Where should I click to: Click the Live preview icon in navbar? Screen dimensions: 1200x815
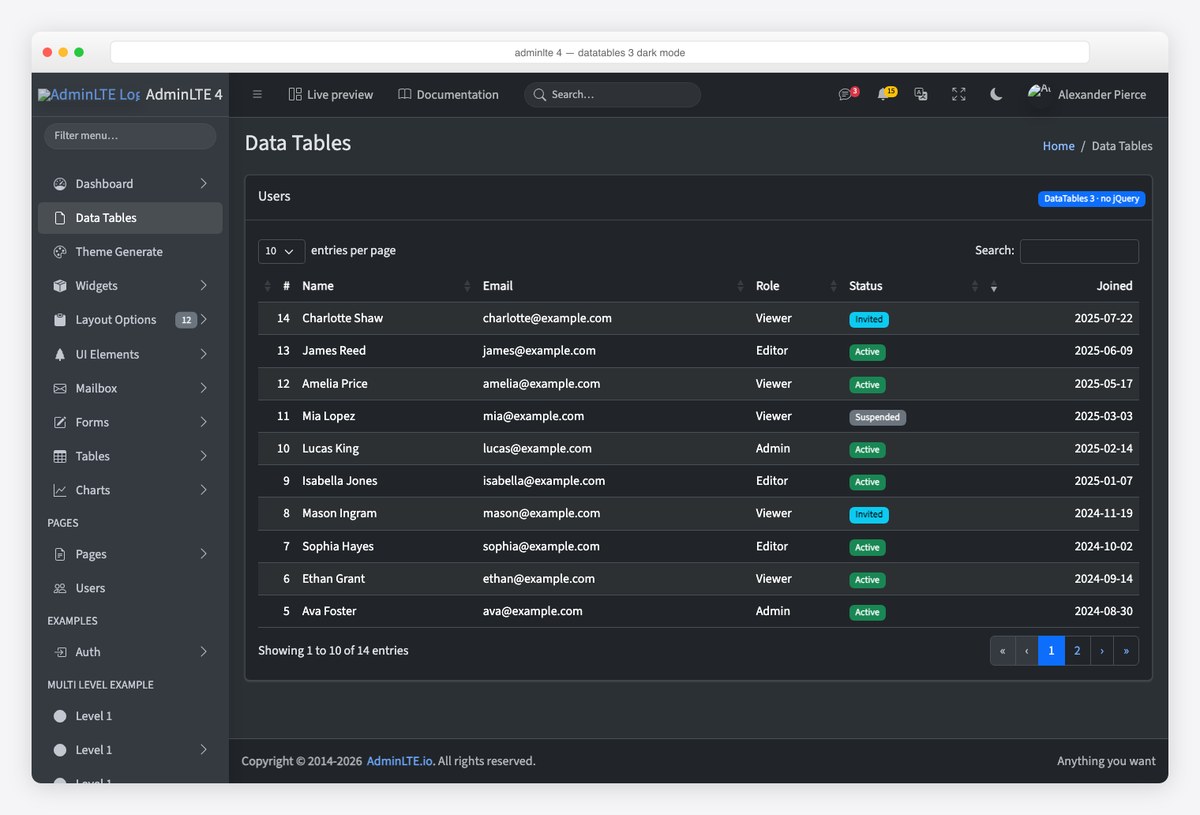(295, 94)
